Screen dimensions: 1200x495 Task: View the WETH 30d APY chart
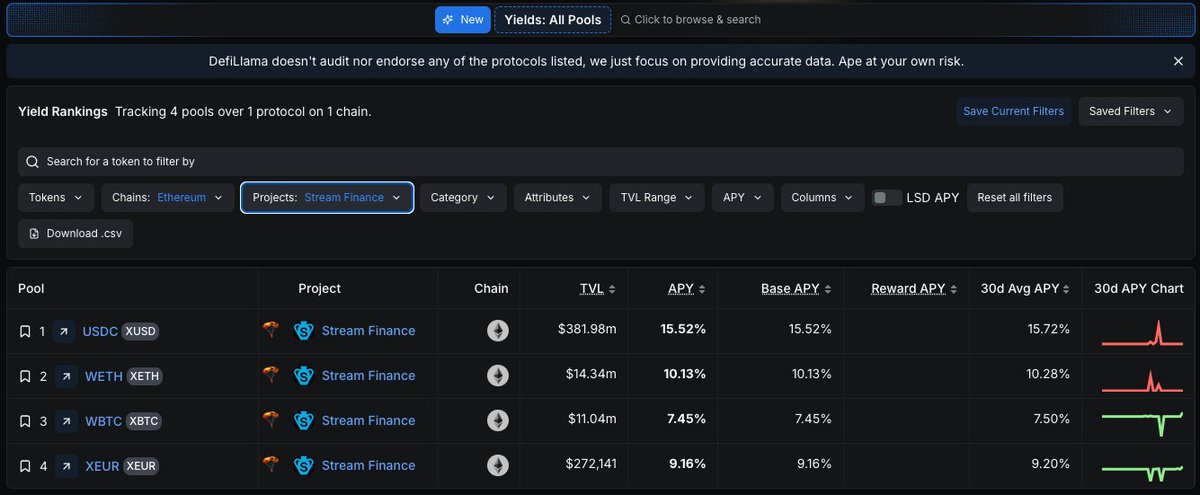pyautogui.click(x=1141, y=378)
